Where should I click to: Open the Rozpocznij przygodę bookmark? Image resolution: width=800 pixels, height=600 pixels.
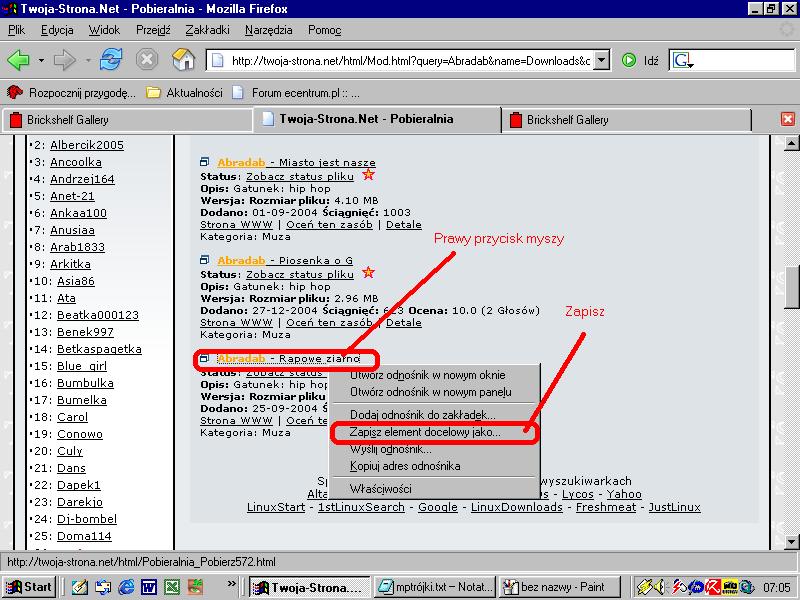[71, 93]
